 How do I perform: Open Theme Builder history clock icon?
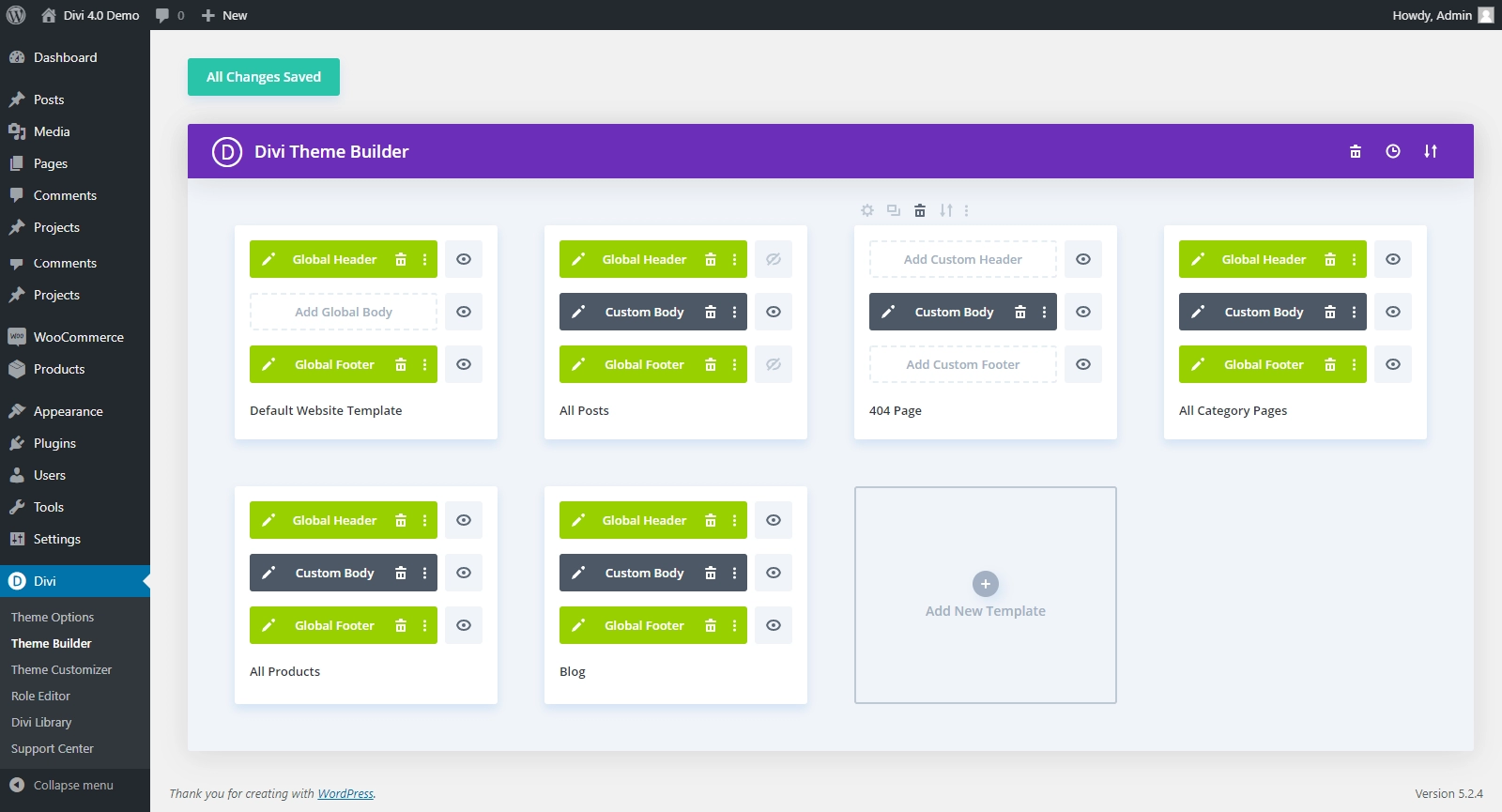[1393, 151]
